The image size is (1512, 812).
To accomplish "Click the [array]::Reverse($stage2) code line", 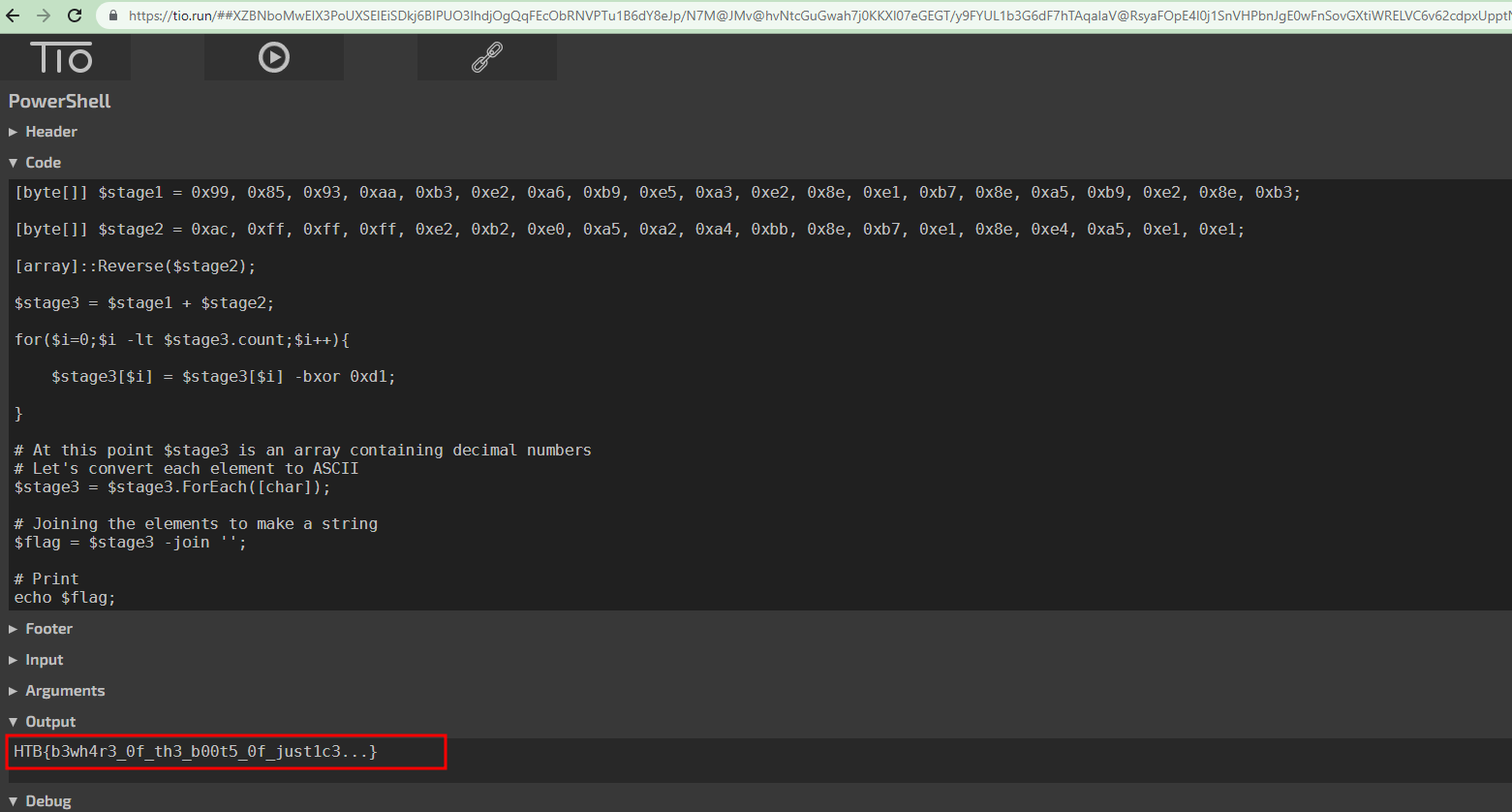I will 136,266.
